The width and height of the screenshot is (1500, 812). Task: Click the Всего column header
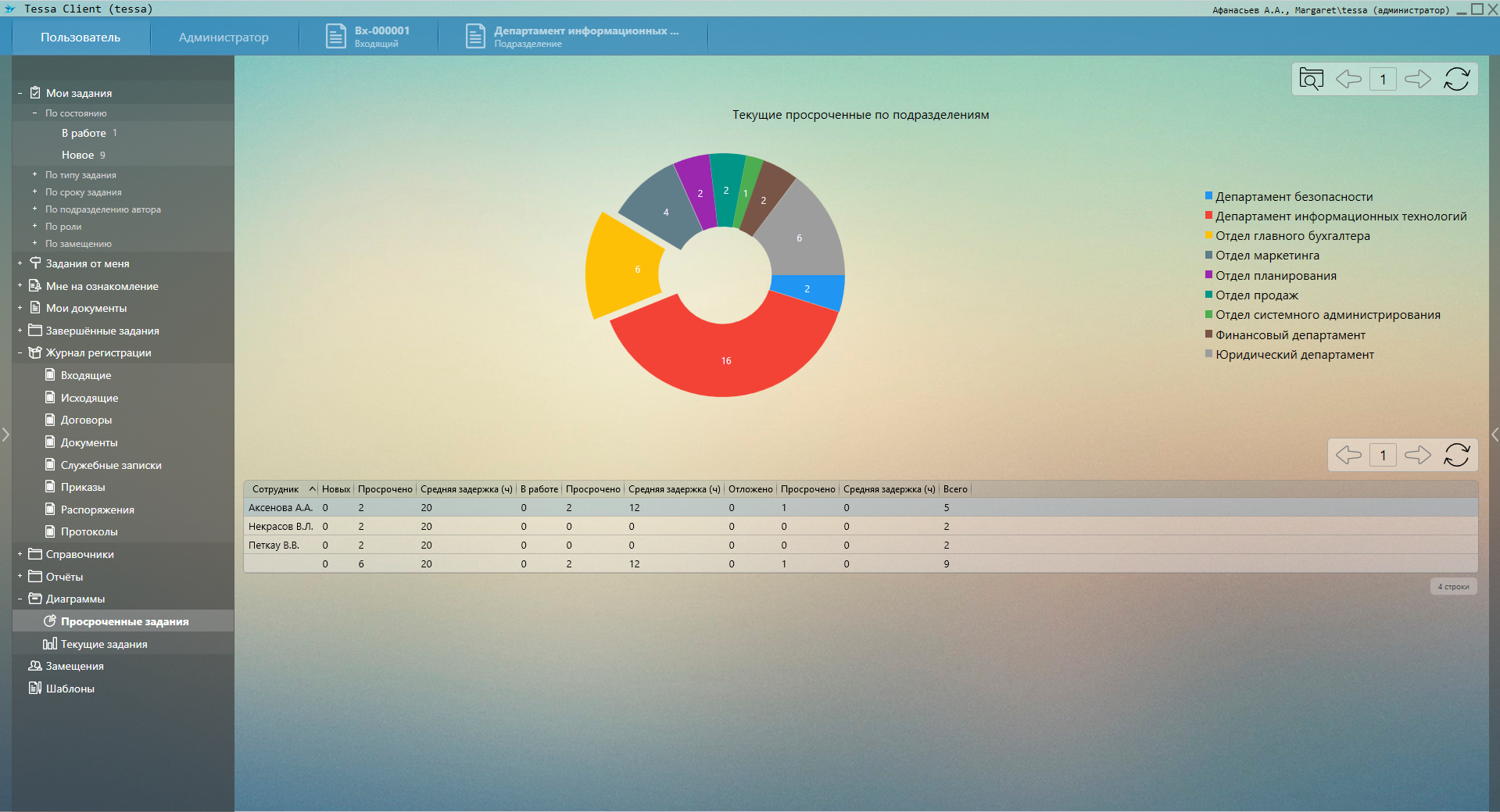coord(955,489)
